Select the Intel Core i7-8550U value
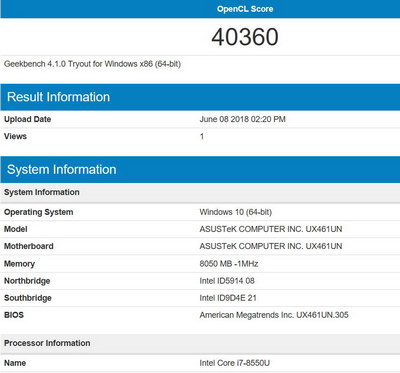This screenshot has width=400, height=373. (x=235, y=363)
